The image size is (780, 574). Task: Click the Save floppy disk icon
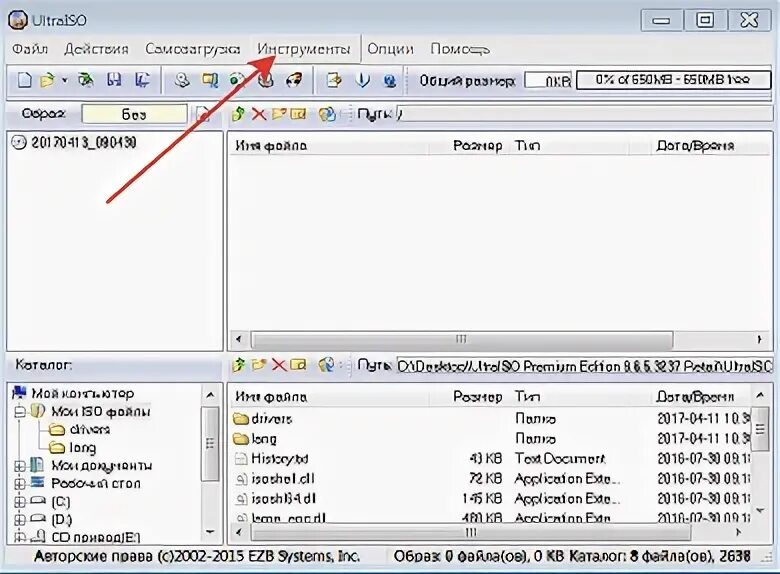(114, 80)
